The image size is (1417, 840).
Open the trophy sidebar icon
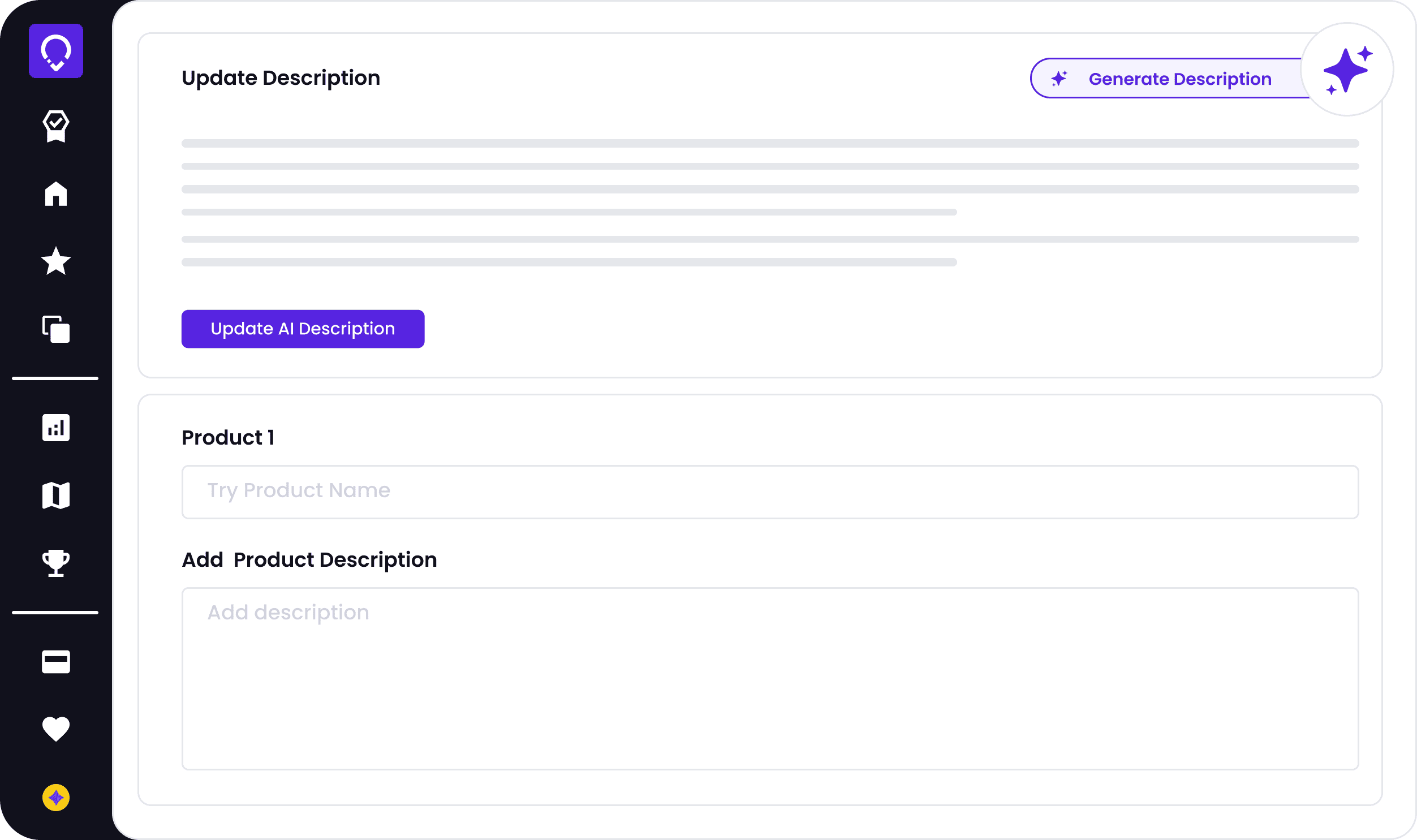[x=56, y=563]
